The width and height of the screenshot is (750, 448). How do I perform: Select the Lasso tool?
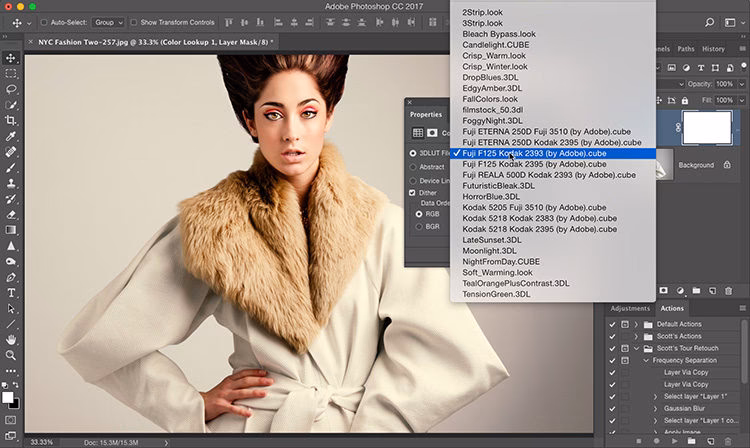pos(11,89)
